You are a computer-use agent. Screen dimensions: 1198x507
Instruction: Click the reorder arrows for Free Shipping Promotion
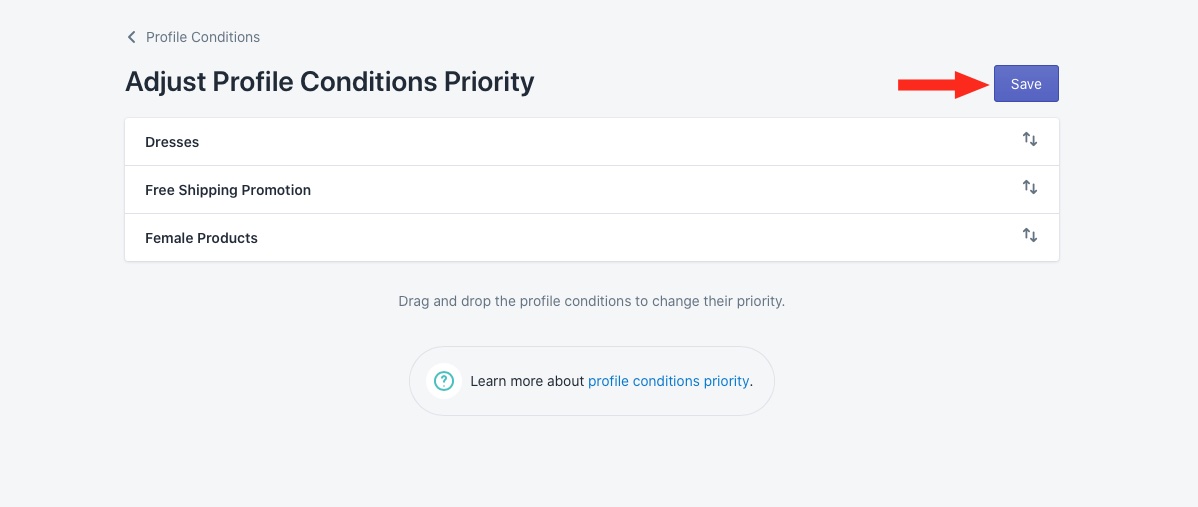click(1030, 187)
